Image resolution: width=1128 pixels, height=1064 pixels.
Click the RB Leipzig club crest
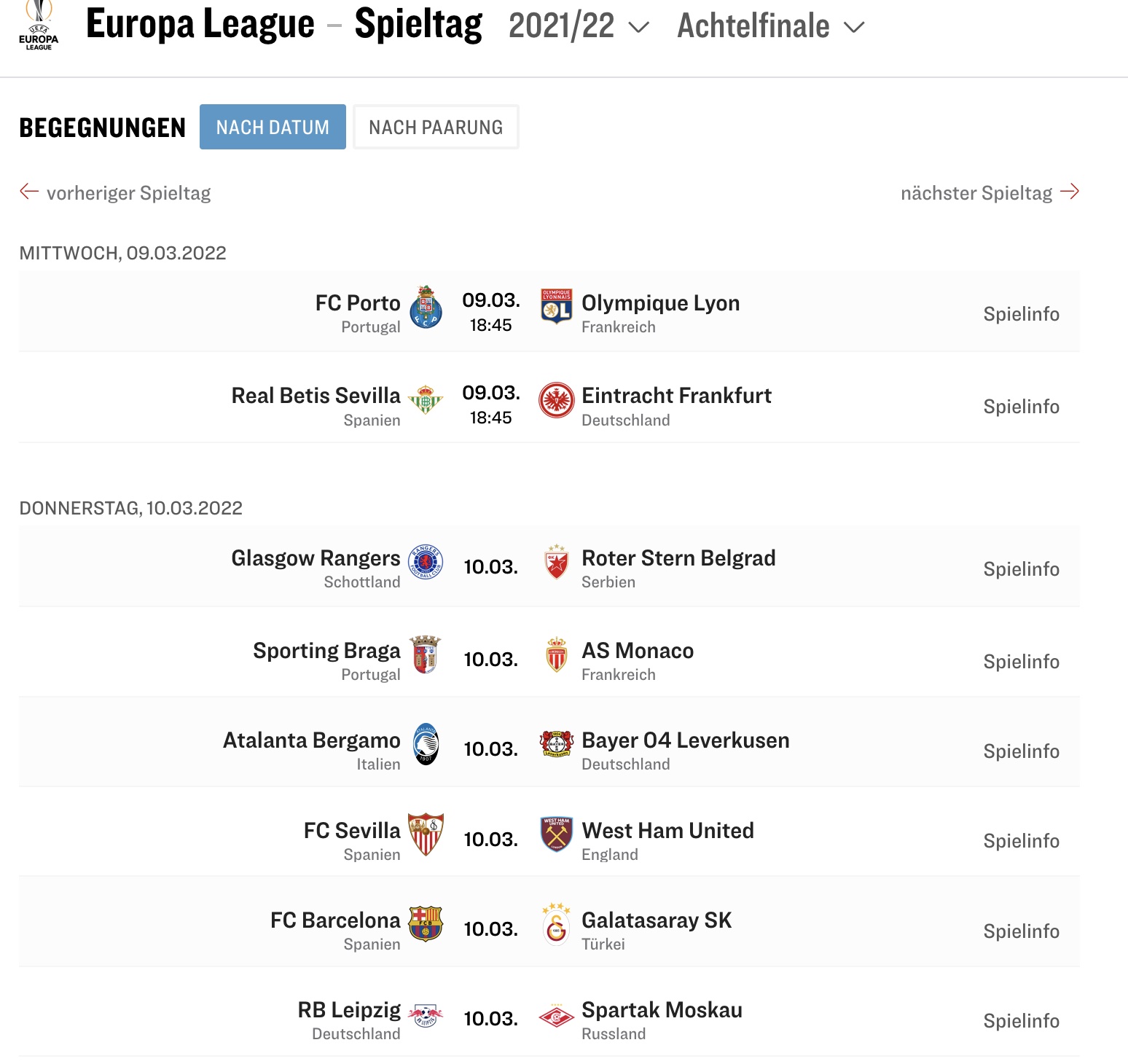(426, 1015)
